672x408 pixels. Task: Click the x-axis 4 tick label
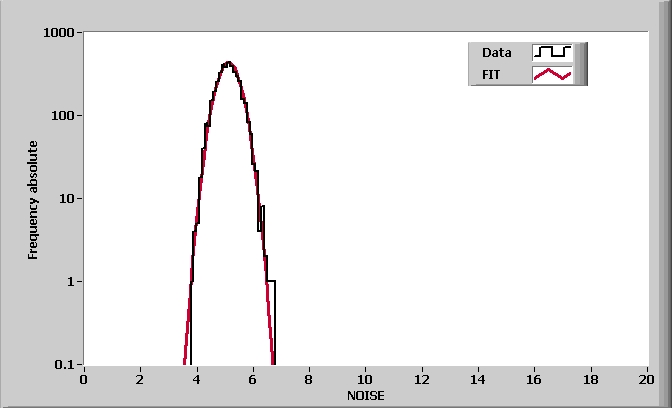pyautogui.click(x=197, y=378)
